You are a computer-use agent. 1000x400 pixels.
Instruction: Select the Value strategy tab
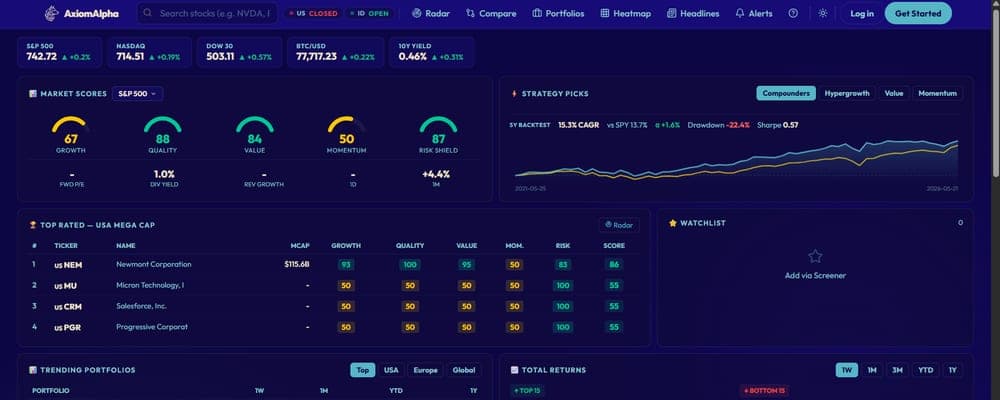point(893,93)
